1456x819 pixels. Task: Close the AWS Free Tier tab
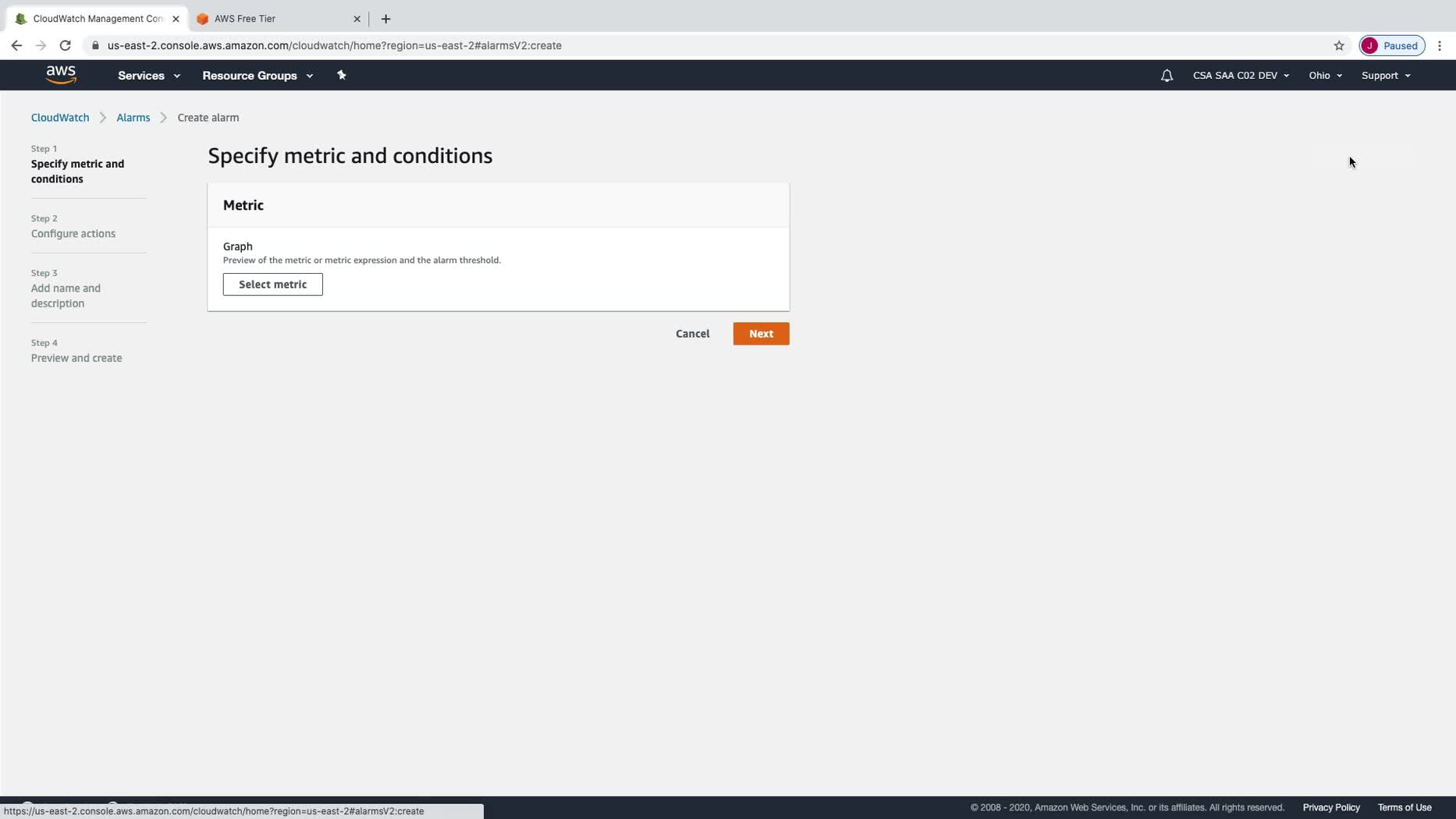click(x=357, y=19)
